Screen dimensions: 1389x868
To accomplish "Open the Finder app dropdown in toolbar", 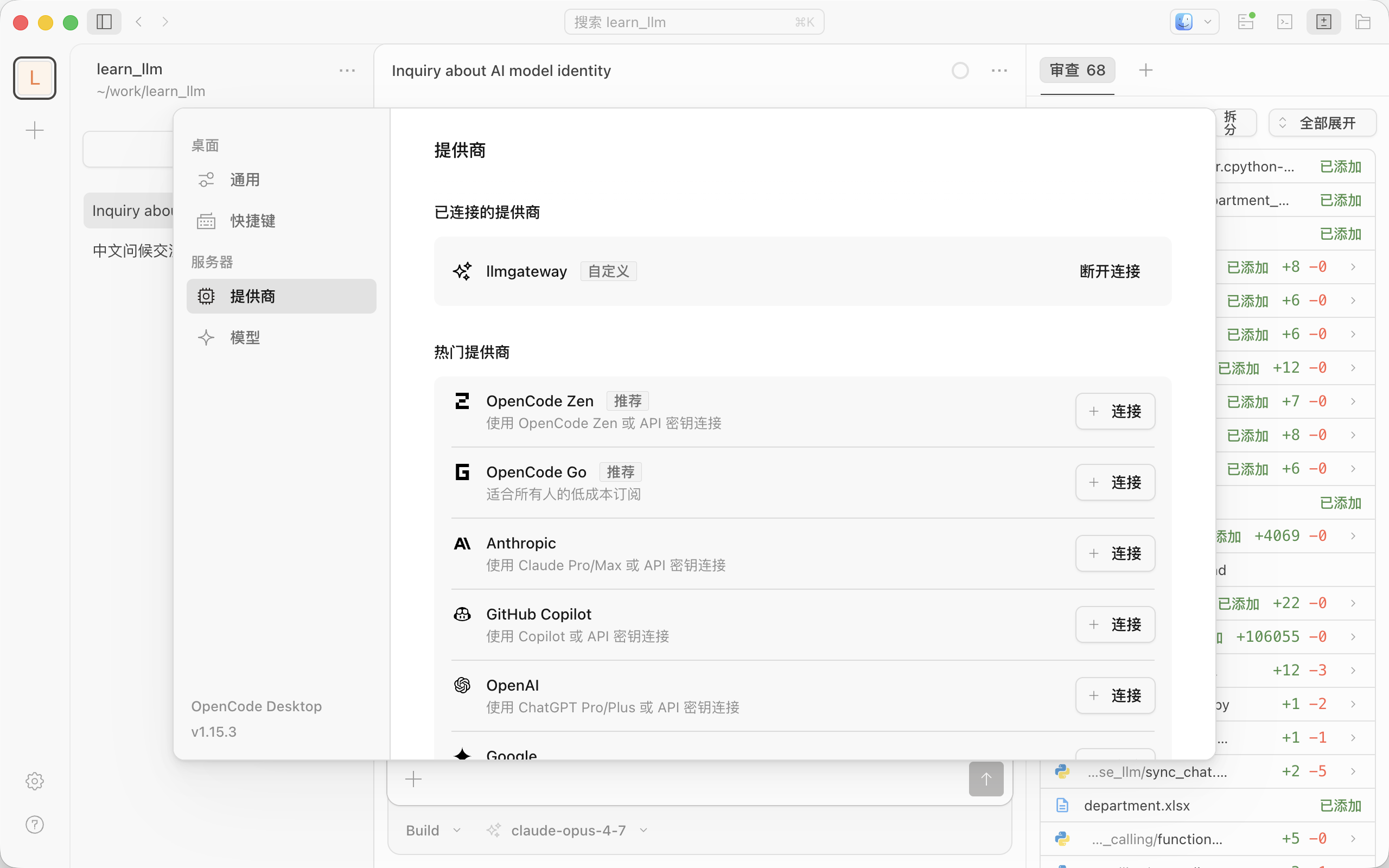I will click(x=1194, y=22).
